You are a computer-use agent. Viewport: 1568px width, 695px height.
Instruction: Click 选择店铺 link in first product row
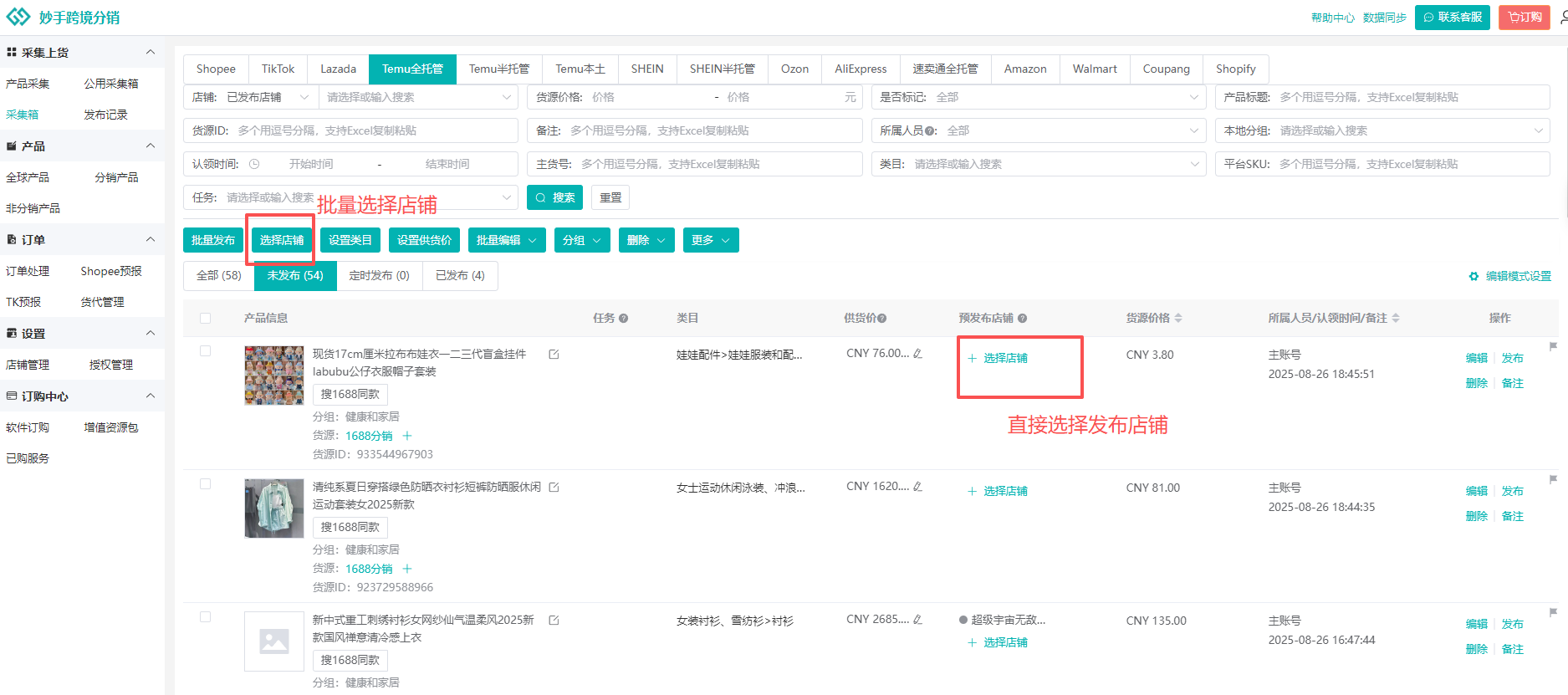1004,358
